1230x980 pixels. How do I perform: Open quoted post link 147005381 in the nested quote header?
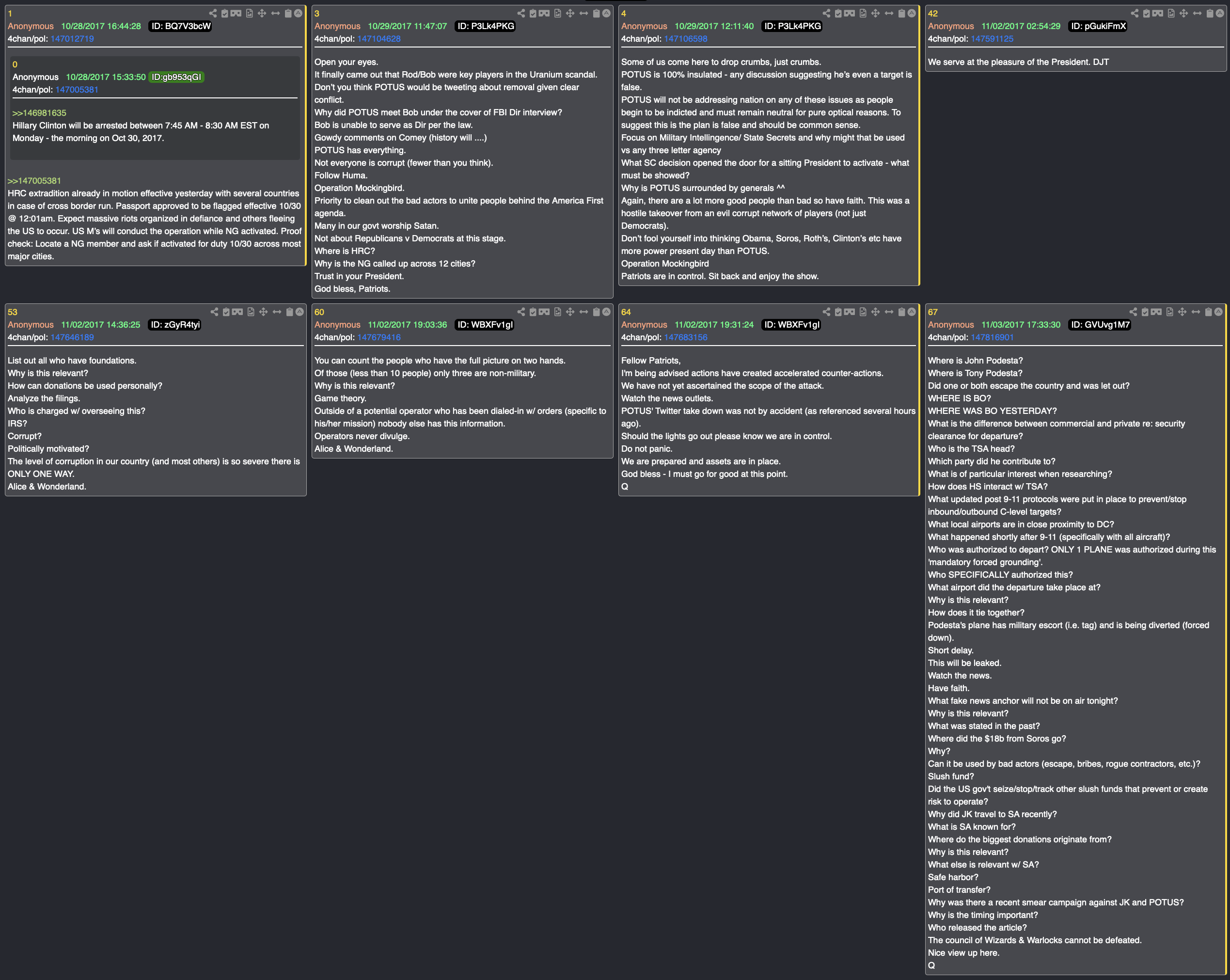point(77,90)
